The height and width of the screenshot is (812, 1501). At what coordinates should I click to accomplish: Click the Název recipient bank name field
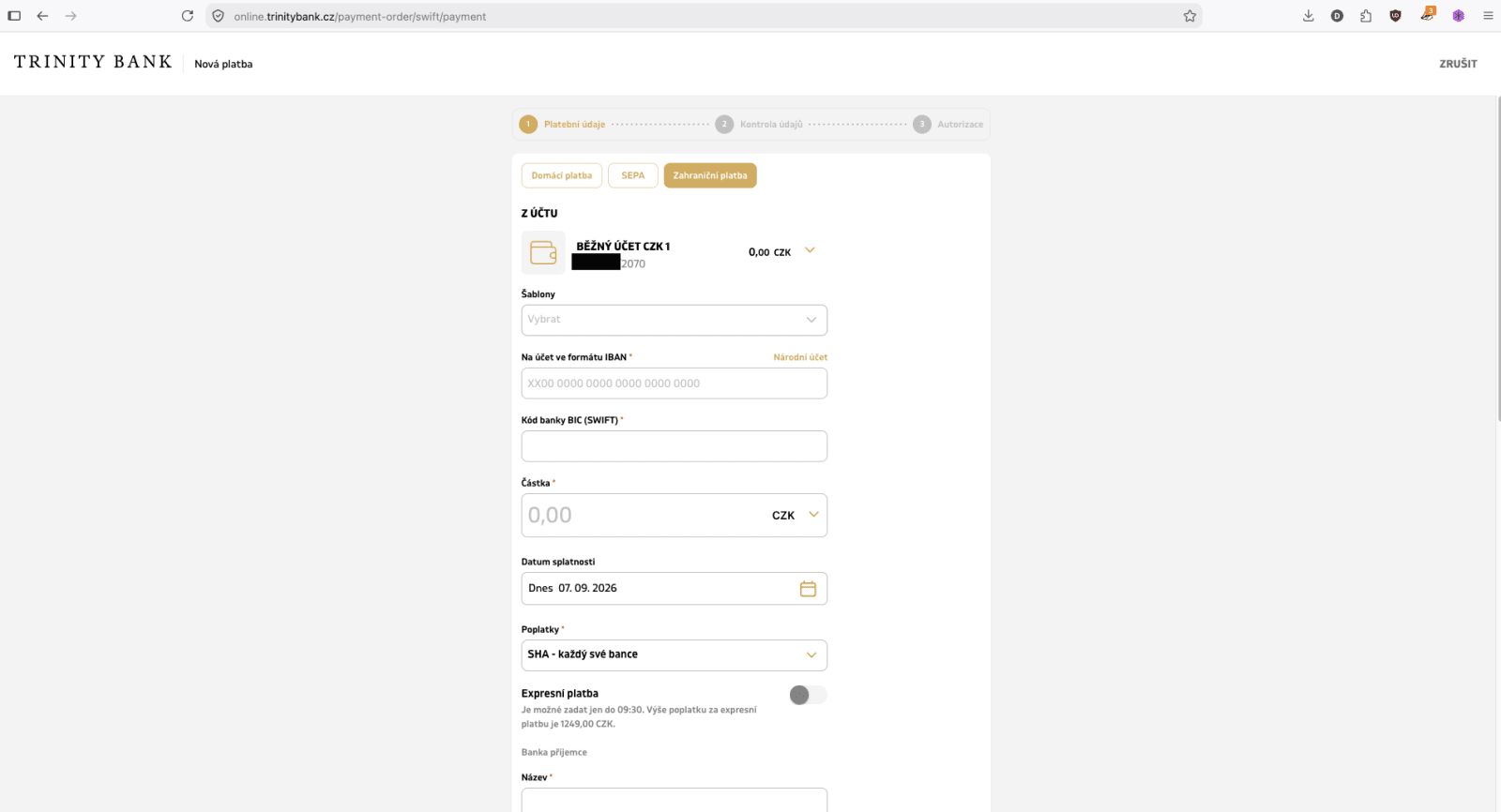pos(675,800)
